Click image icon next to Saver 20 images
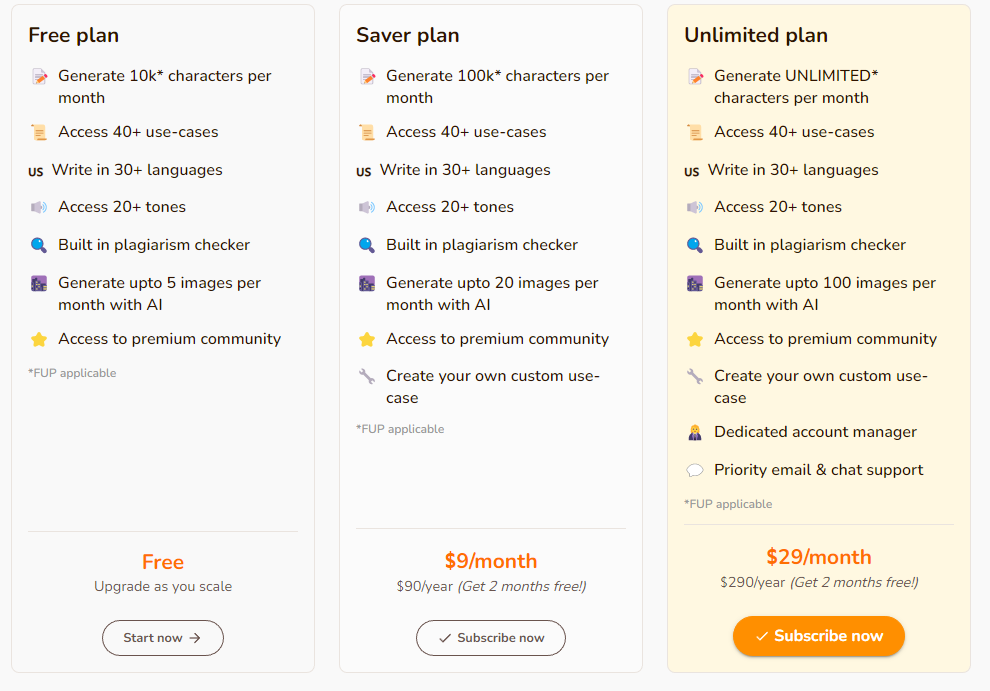 367,284
